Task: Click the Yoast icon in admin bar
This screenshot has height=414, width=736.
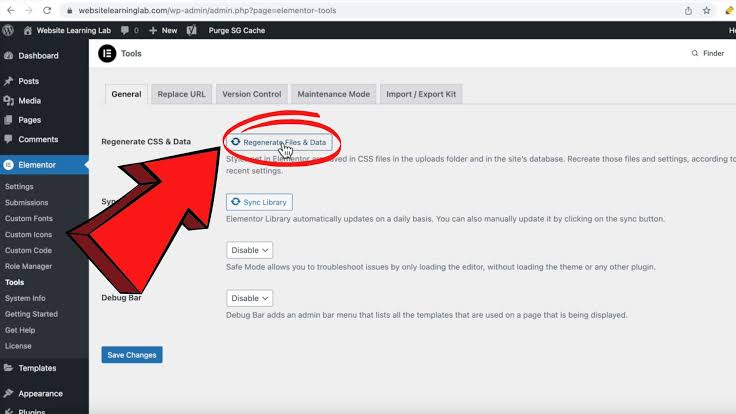Action: tap(192, 31)
